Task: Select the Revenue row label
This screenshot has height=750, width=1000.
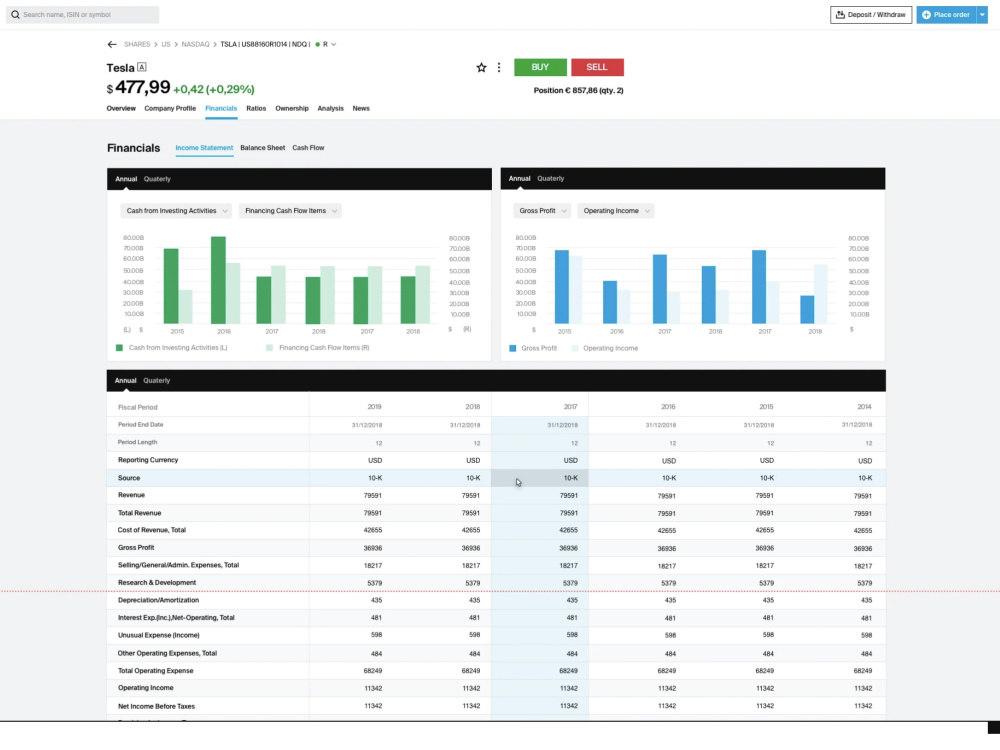Action: (131, 496)
